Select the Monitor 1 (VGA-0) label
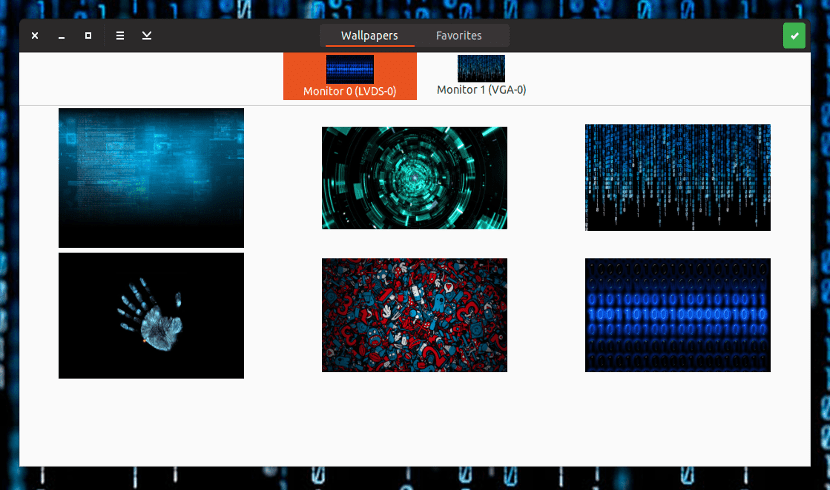The height and width of the screenshot is (490, 830). [481, 90]
